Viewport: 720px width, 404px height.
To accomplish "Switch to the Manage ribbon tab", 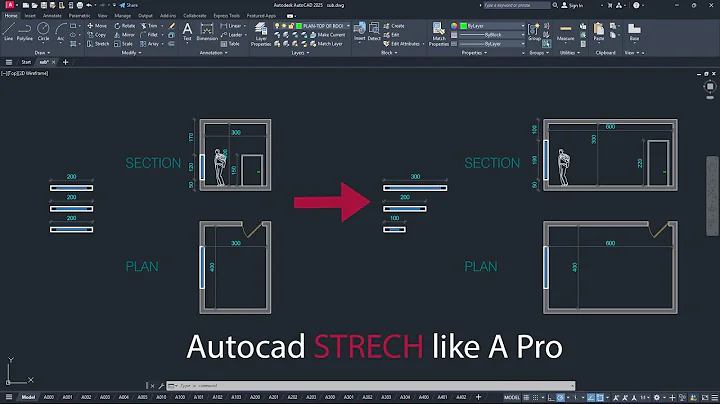I will pos(123,16).
